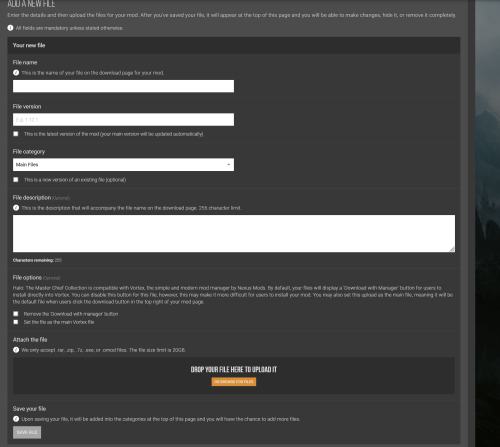This screenshot has width=500, height=447.
Task: Tick the latest version of the mod checkbox
Action: (x=16, y=134)
